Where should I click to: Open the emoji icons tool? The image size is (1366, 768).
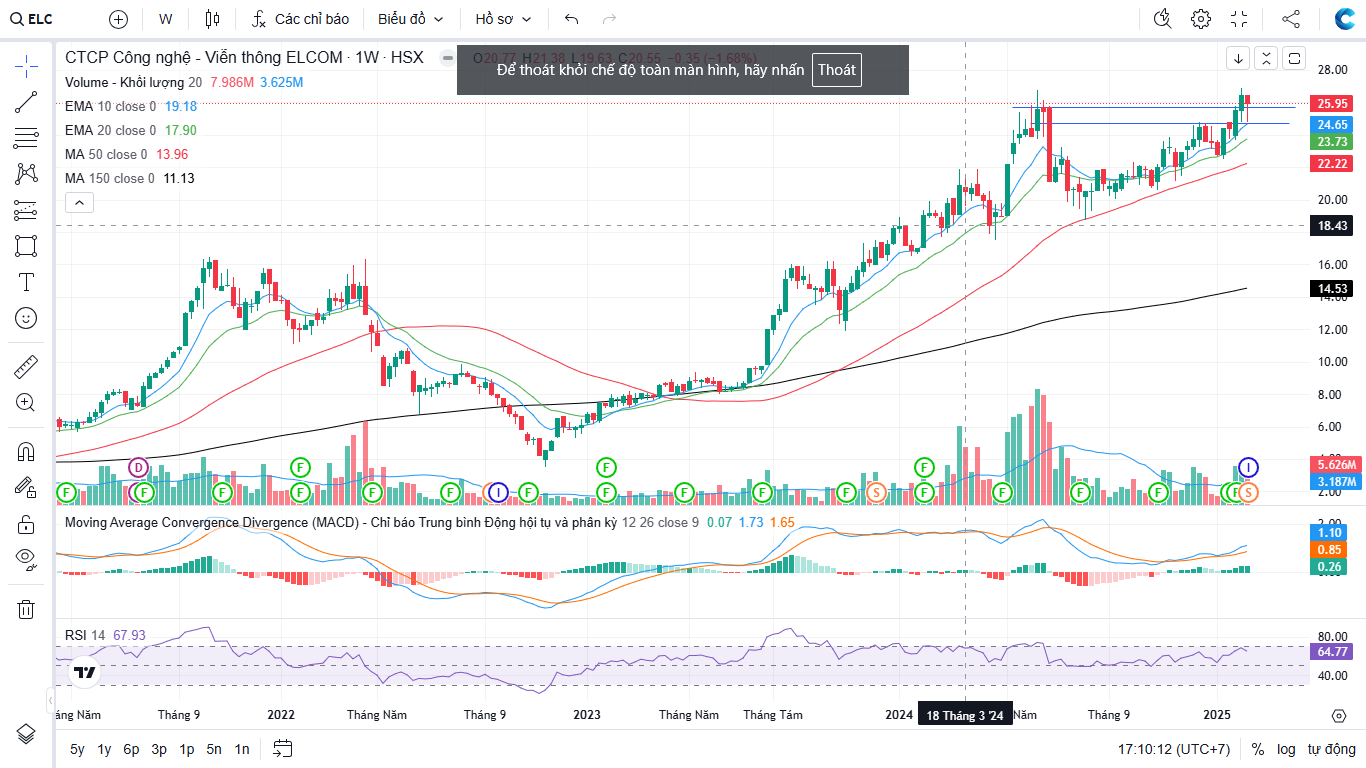click(26, 318)
